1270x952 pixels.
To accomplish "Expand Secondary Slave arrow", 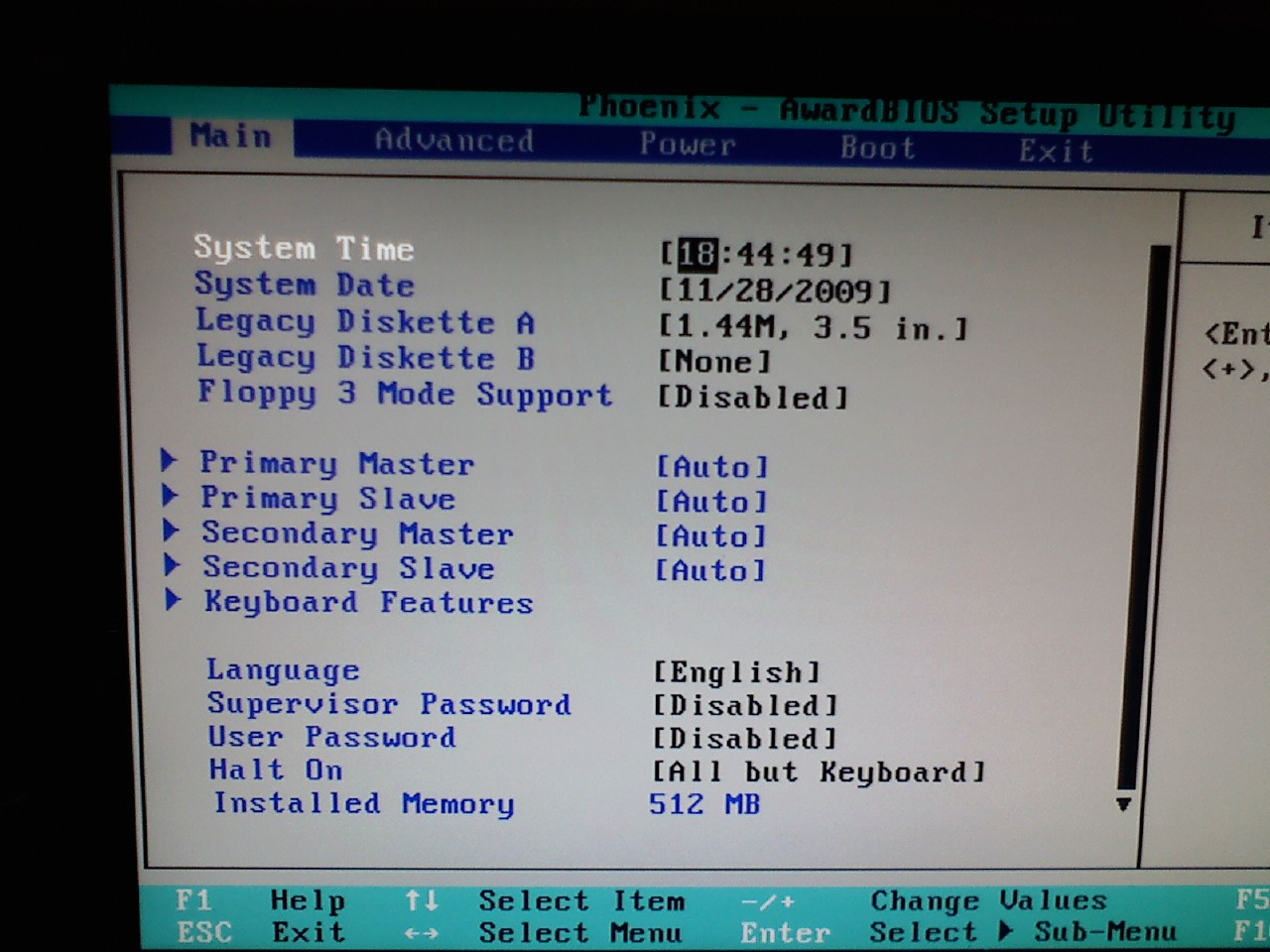I will (x=172, y=564).
